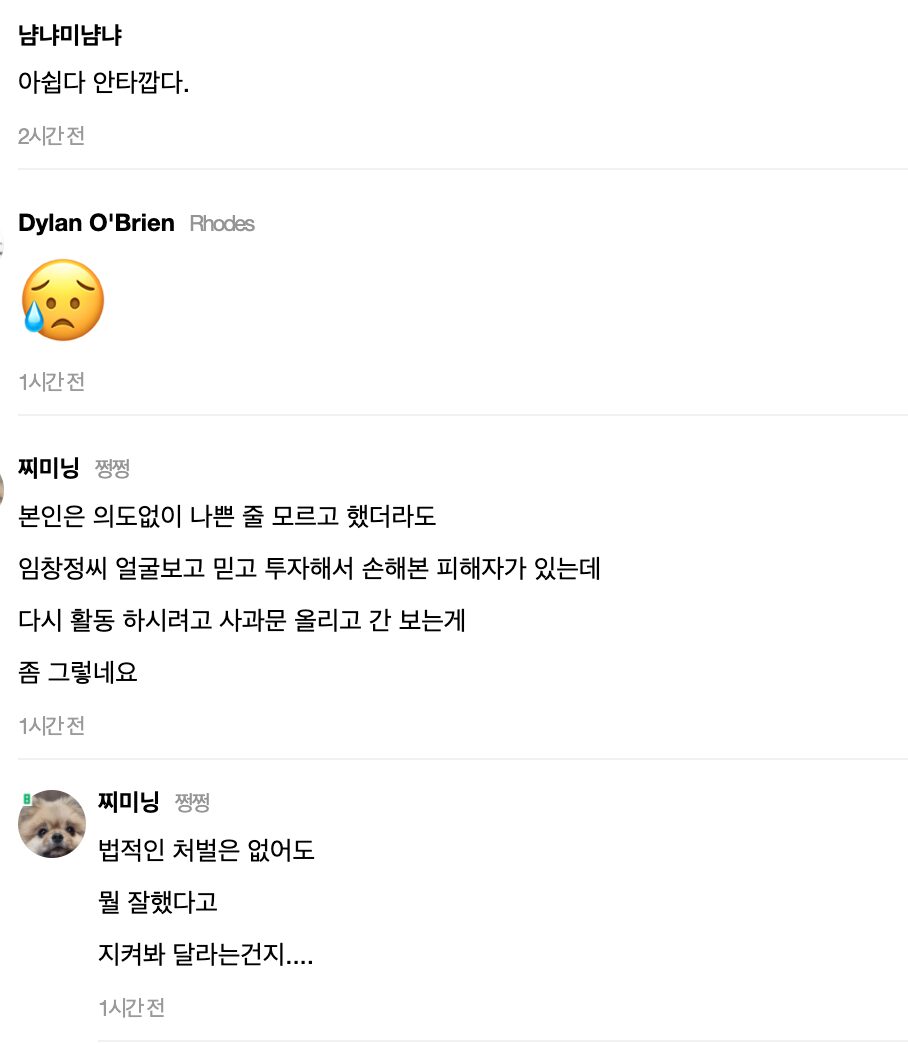Click 1시간 전 timestamp below 좀 그렇네요
908x1044 pixels.
51,725
